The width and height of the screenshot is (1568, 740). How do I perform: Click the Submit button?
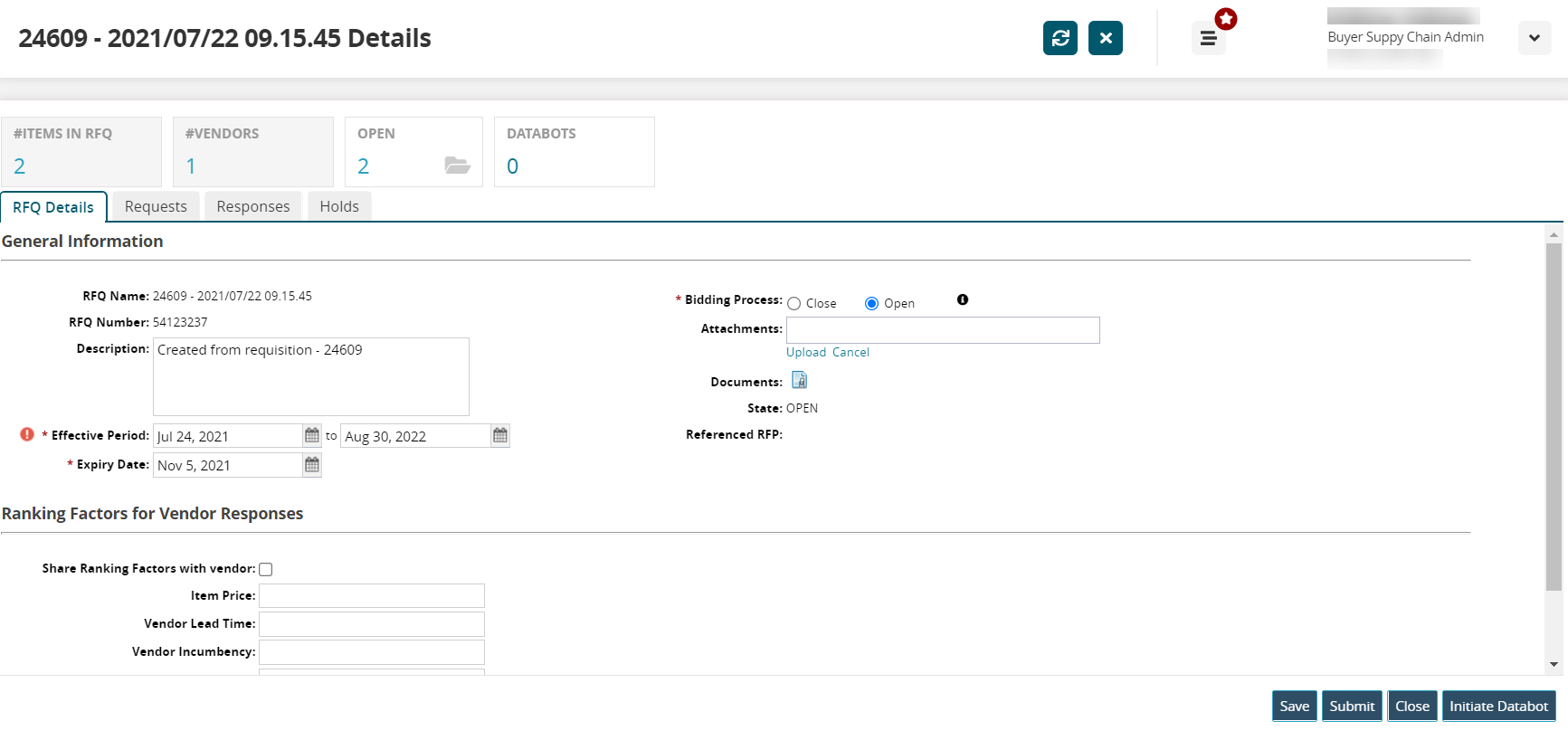pyautogui.click(x=1352, y=706)
